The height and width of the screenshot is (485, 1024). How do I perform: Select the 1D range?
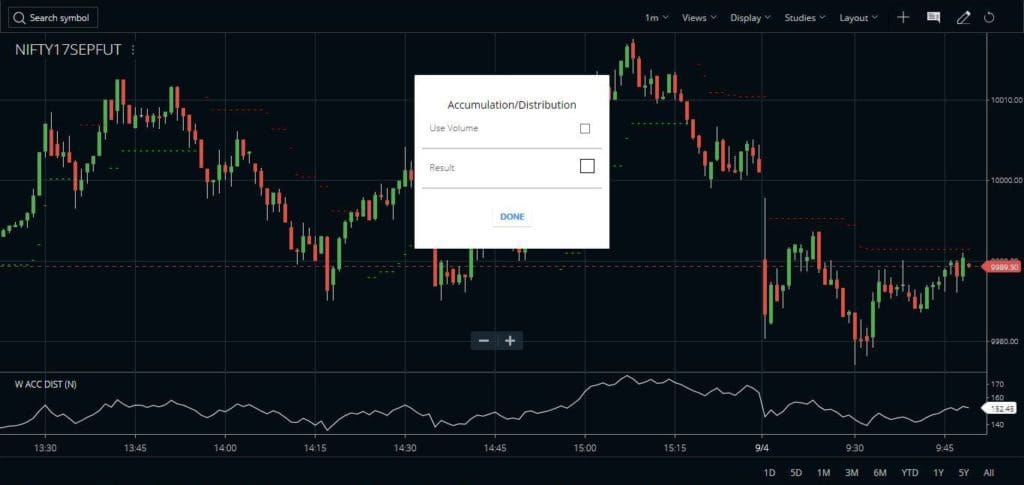(769, 473)
